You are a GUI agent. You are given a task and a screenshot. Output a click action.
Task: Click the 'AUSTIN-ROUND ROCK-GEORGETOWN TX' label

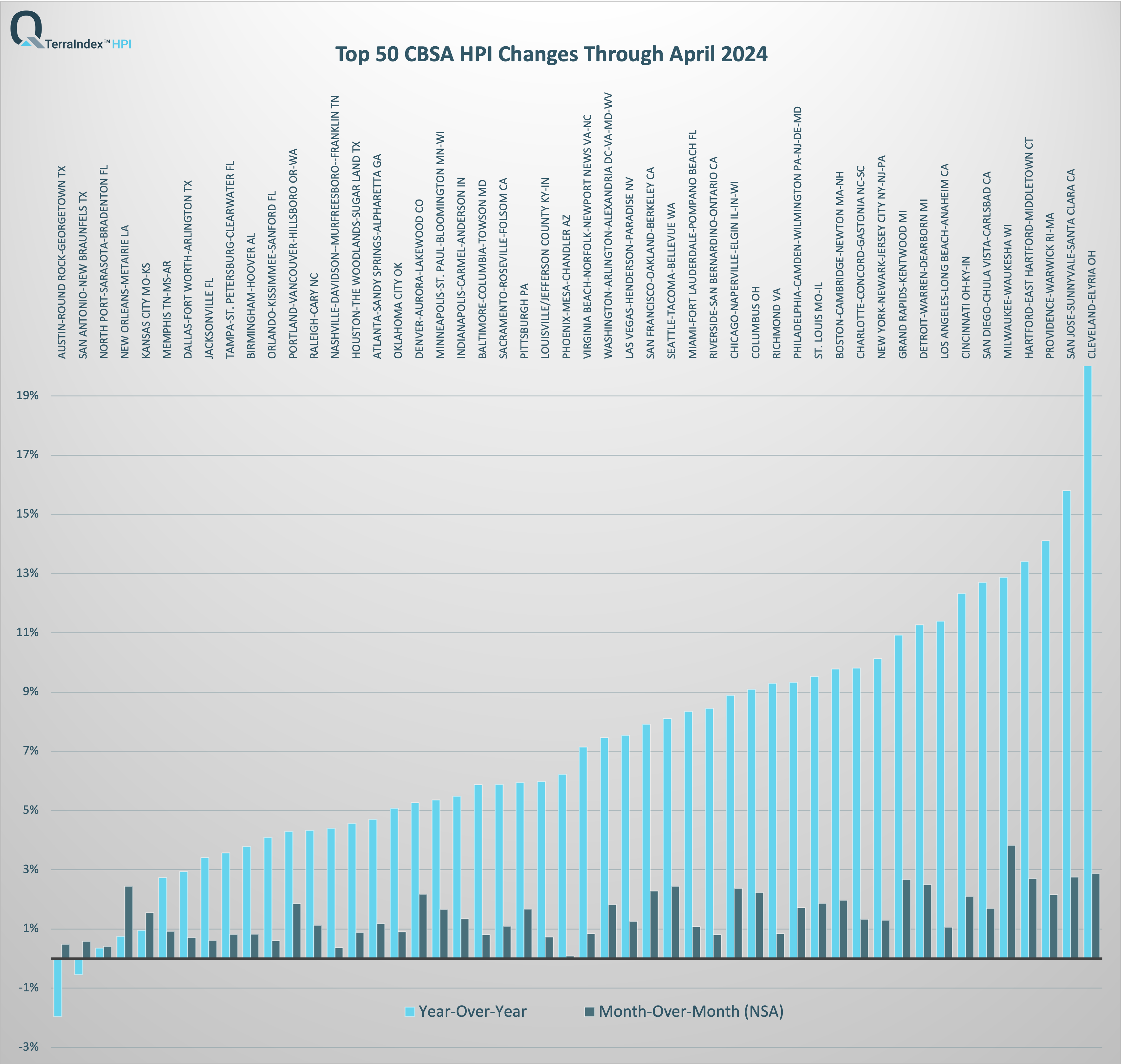(62, 262)
